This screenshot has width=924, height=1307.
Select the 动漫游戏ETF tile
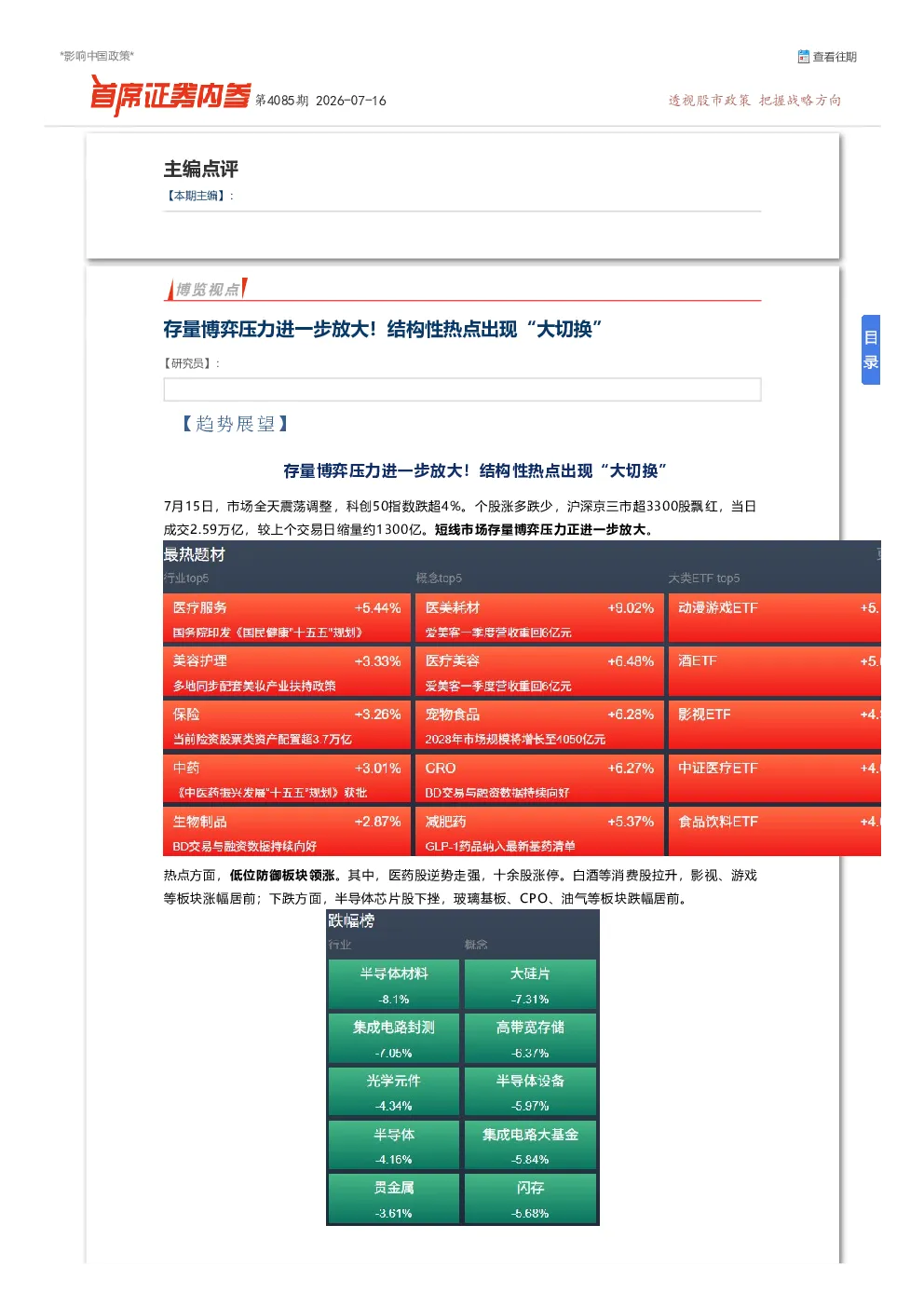click(775, 619)
